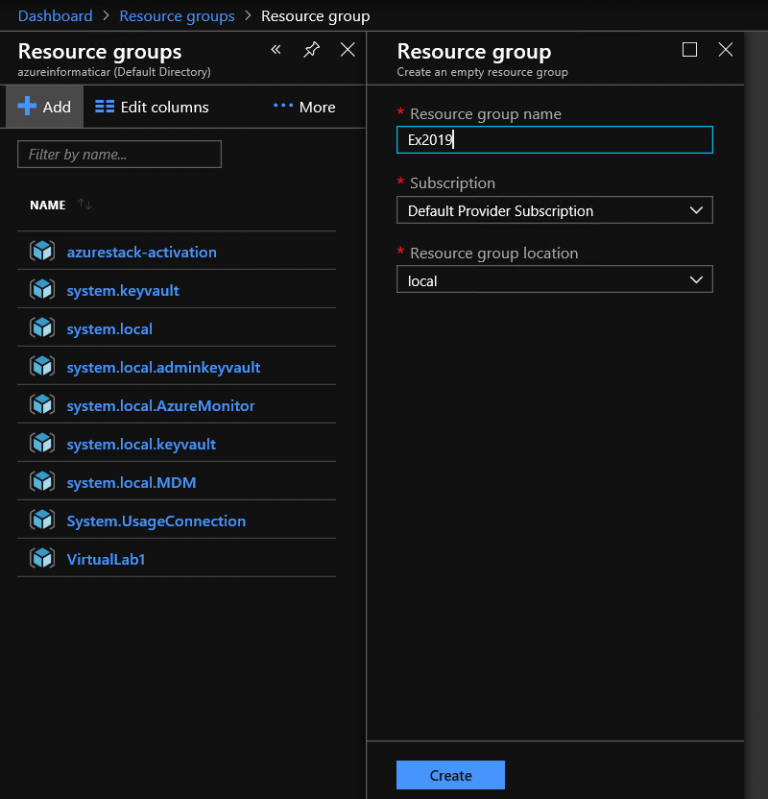Viewport: 768px width, 799px height.
Task: Maximize the Resource group blade
Action: 689,50
